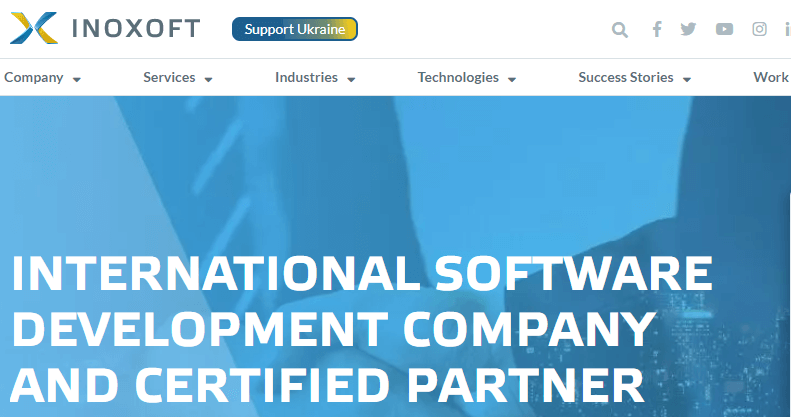Open the Company menu
The width and height of the screenshot is (791, 417).
[x=34, y=77]
